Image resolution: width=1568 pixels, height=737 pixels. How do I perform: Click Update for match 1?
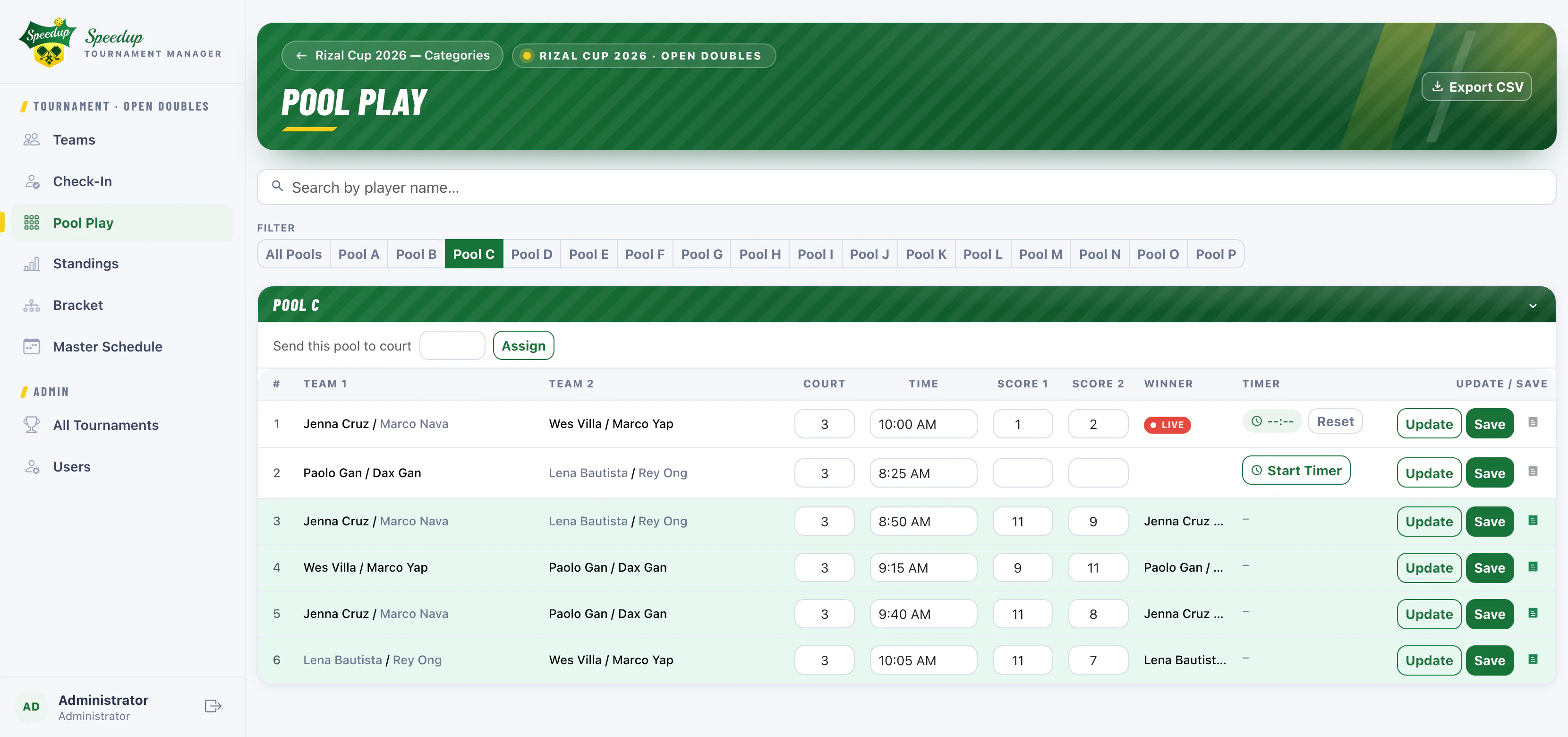click(x=1429, y=424)
